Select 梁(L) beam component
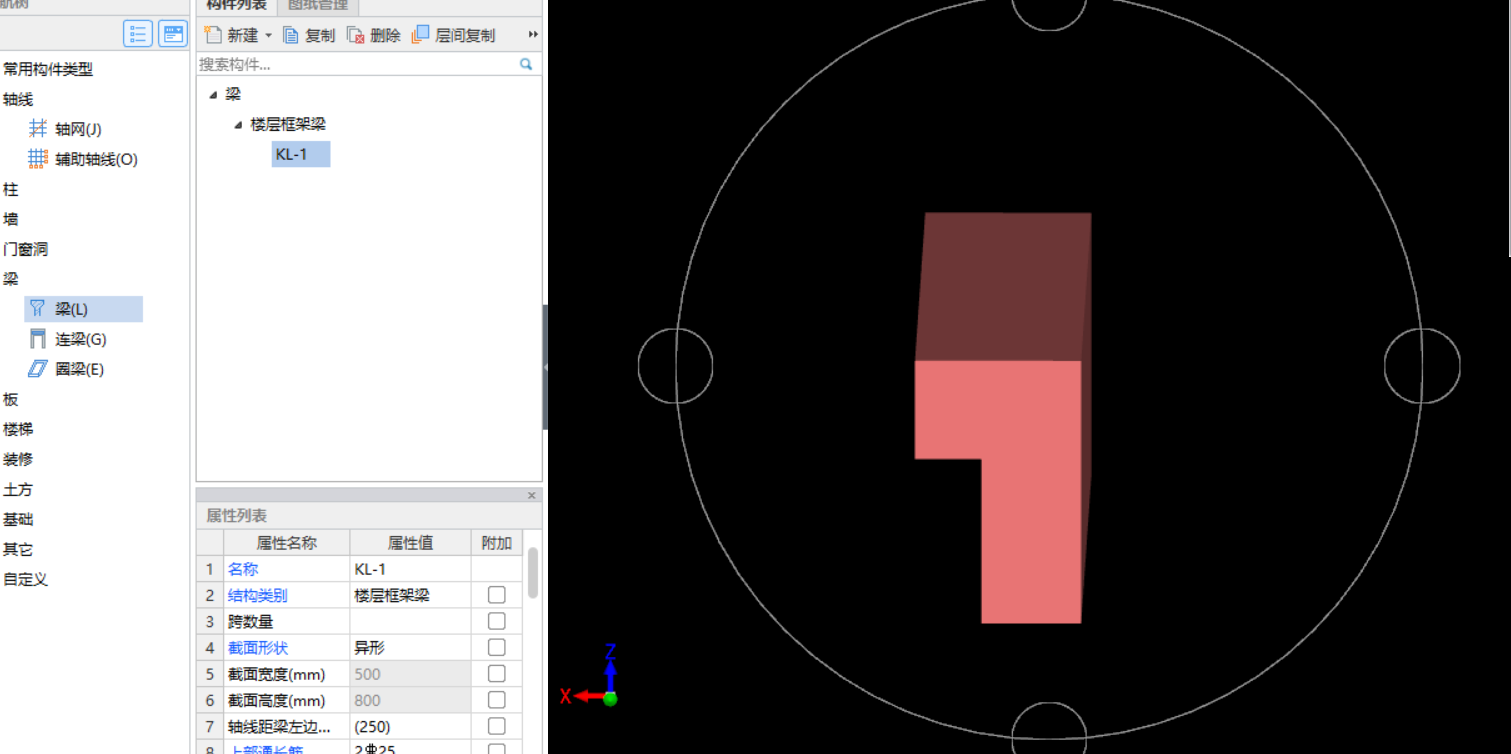This screenshot has height=754, width=1511. point(84,309)
